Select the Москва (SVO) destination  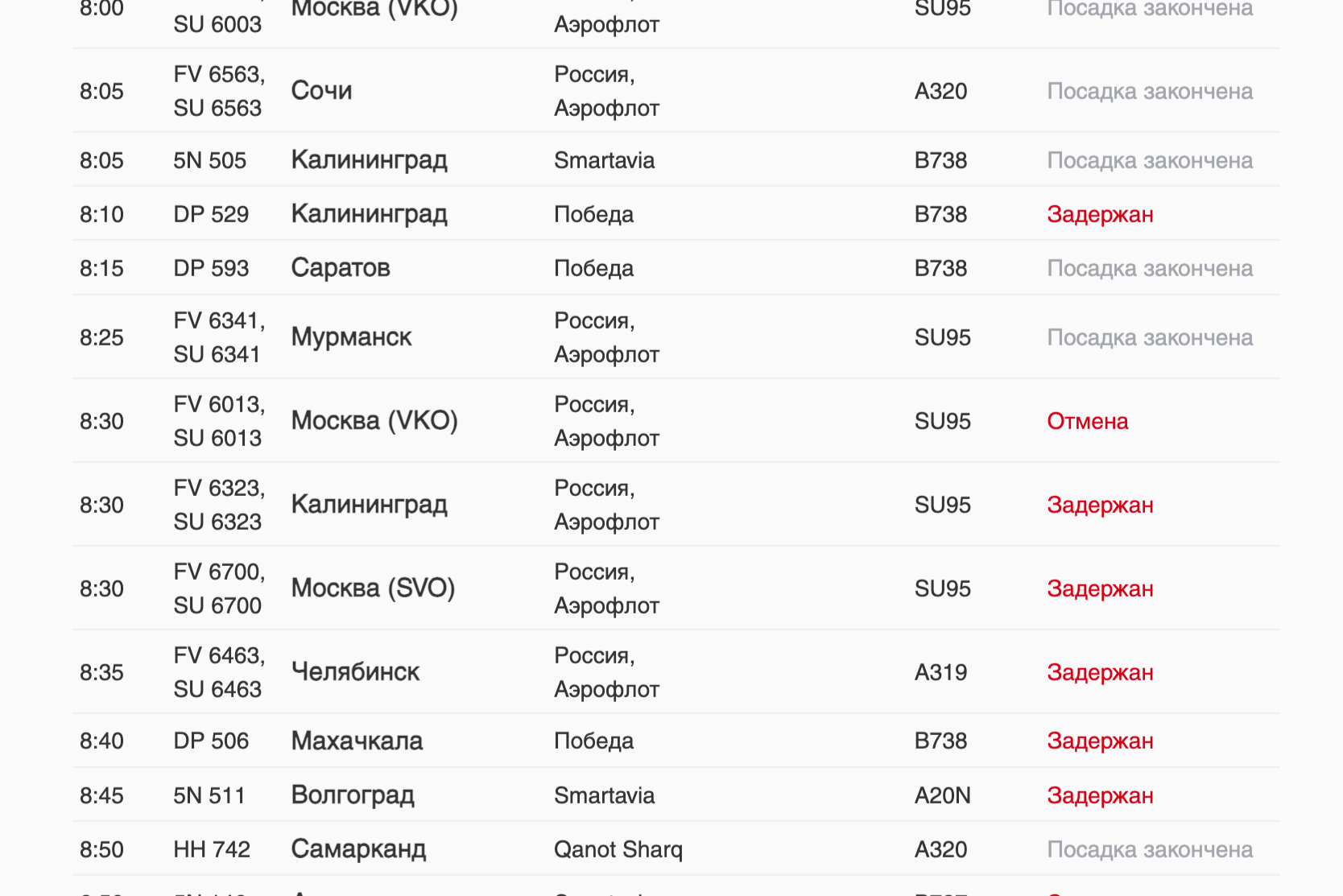pyautogui.click(x=373, y=588)
